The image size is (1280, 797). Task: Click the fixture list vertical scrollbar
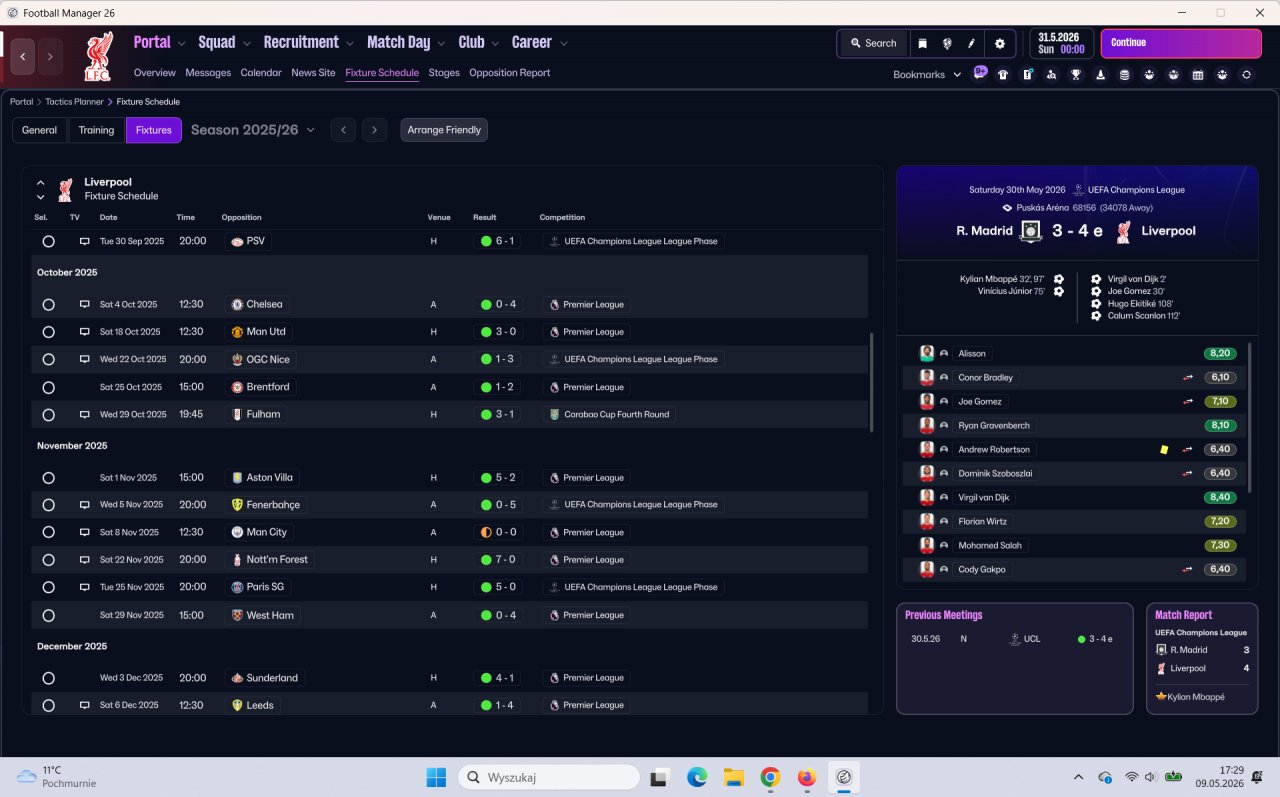tap(871, 382)
